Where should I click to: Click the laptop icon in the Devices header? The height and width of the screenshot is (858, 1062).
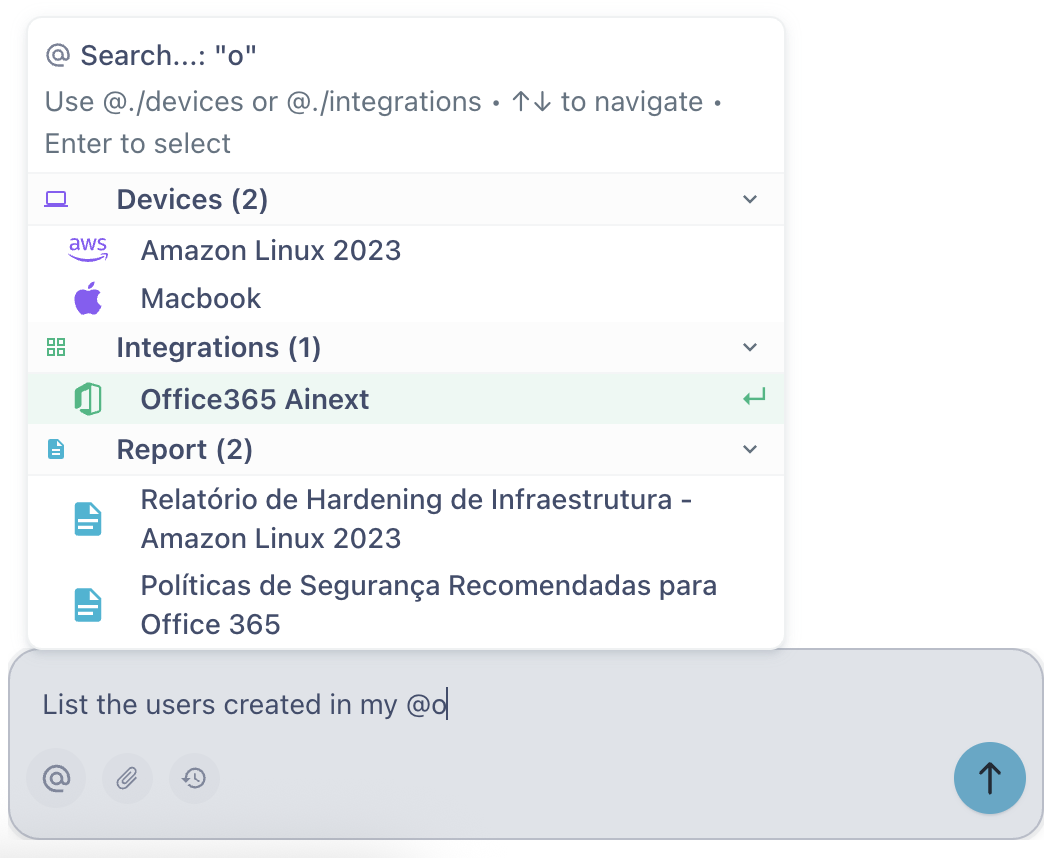[x=56, y=199]
